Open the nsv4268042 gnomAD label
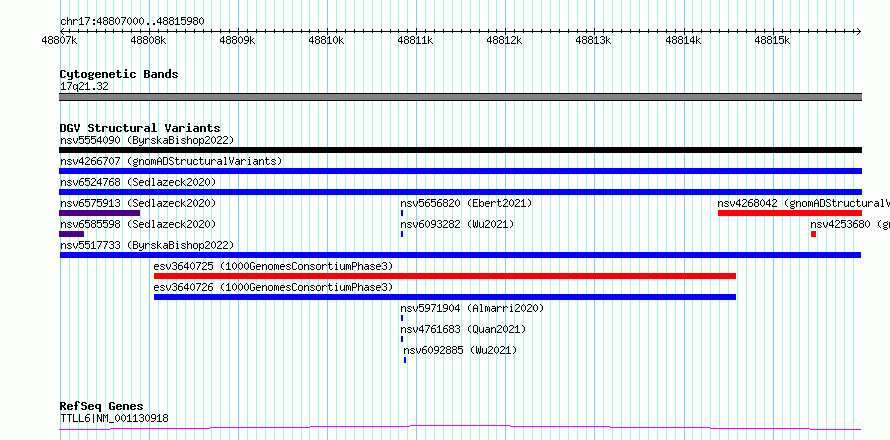The image size is (890, 440). click(x=804, y=203)
